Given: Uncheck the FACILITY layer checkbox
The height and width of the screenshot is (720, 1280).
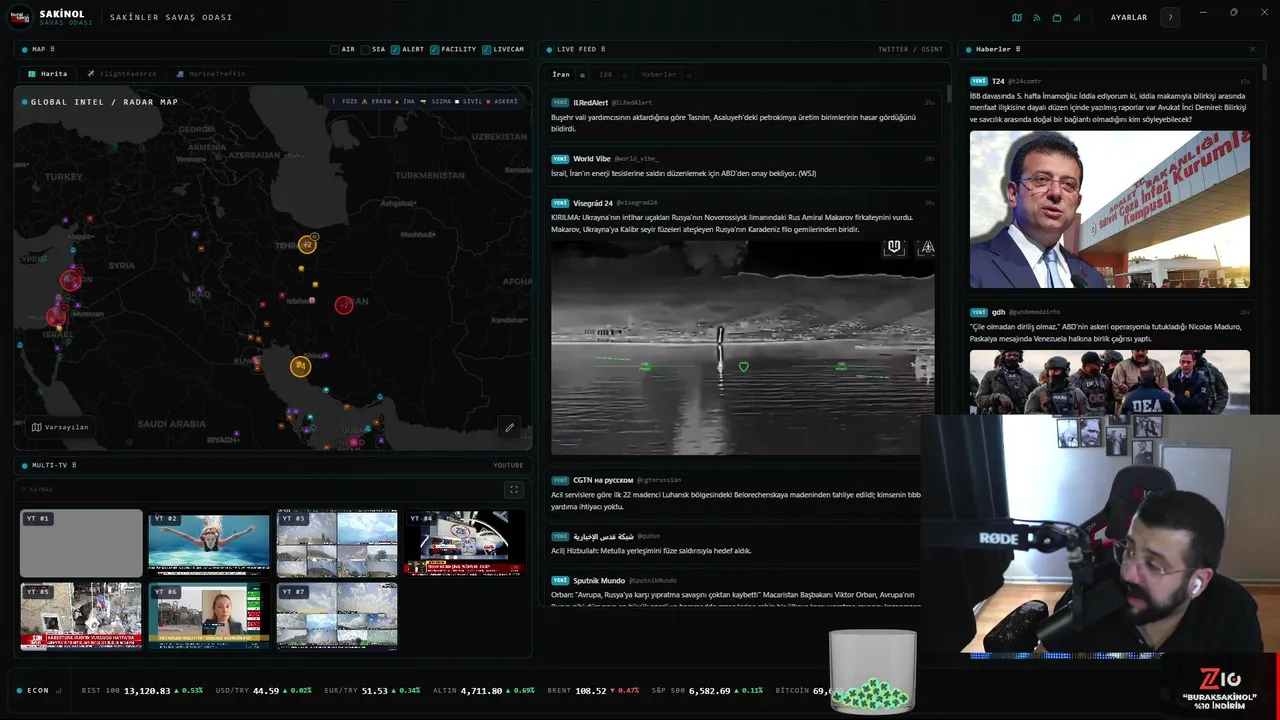Looking at the screenshot, I should (x=434, y=49).
